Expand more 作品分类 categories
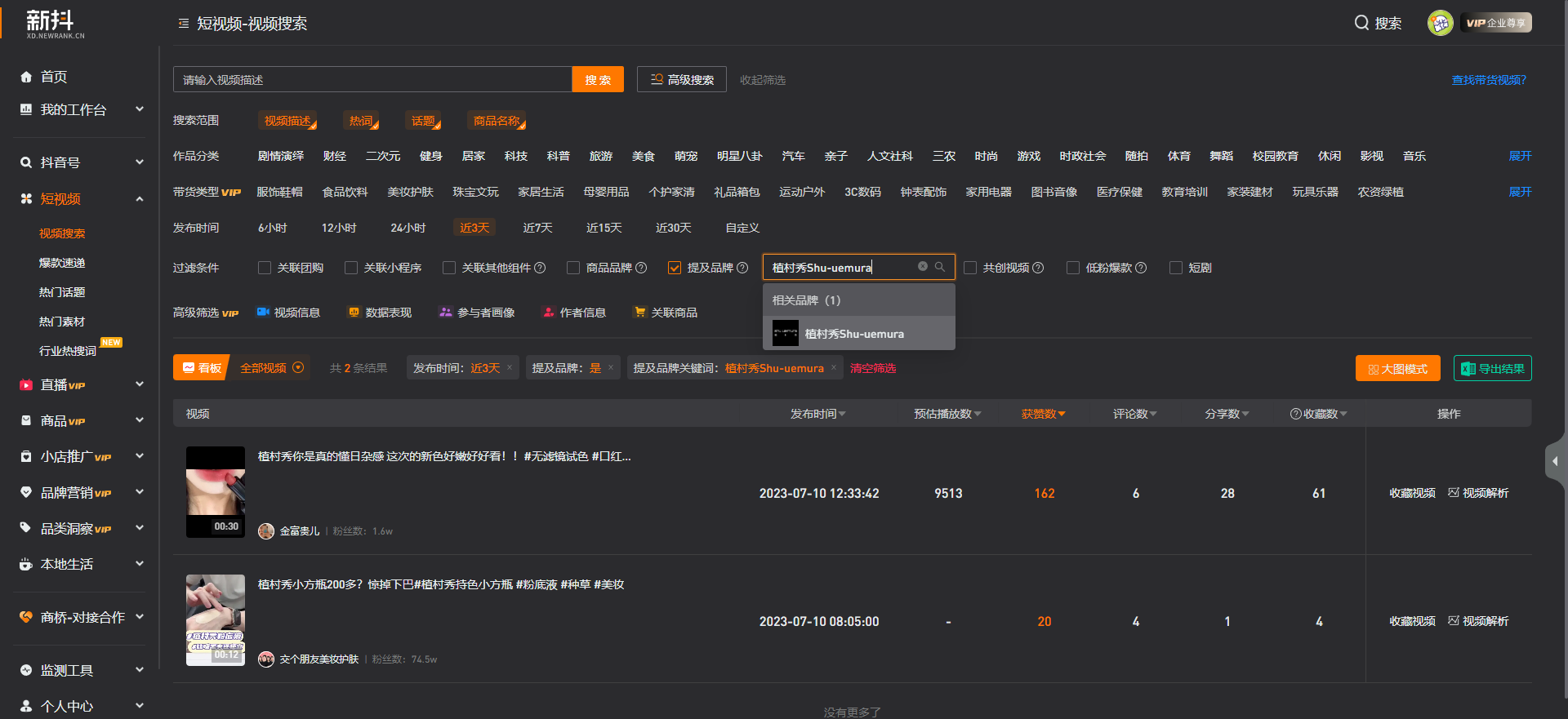Image resolution: width=1568 pixels, height=719 pixels. click(x=1520, y=156)
